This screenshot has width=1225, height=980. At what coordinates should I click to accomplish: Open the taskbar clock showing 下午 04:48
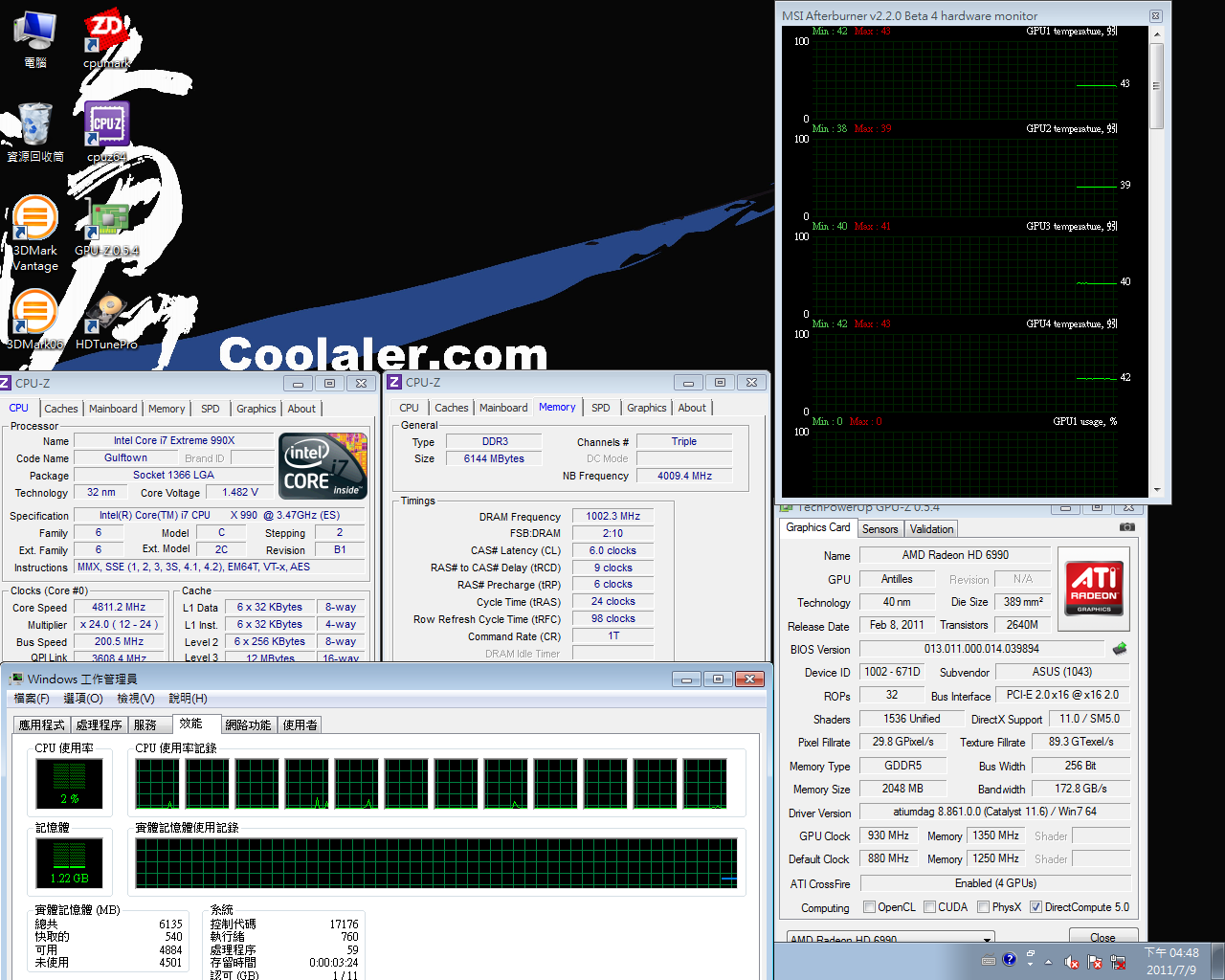(1171, 961)
